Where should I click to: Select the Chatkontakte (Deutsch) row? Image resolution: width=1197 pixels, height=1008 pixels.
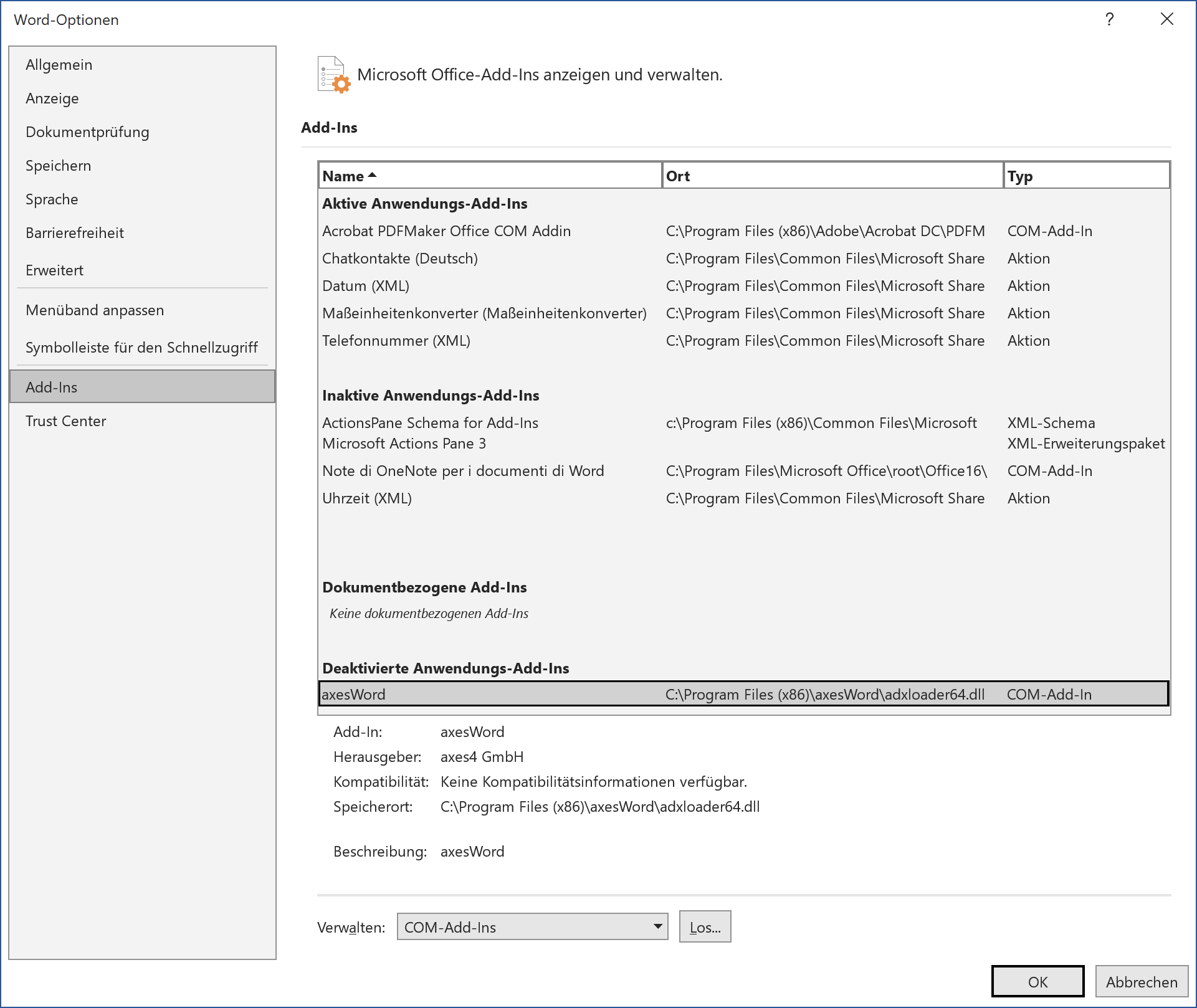point(744,259)
